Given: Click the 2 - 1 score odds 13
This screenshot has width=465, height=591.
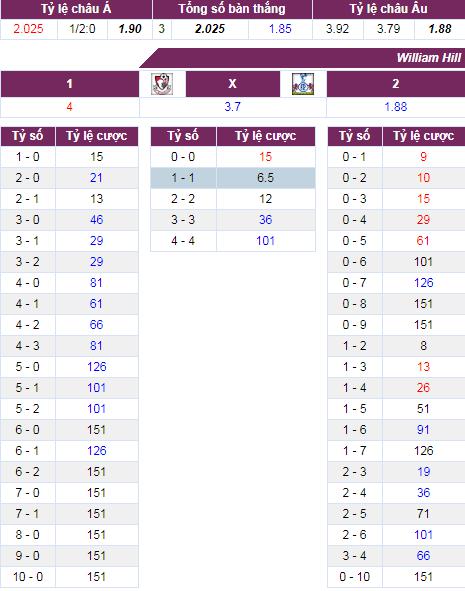Looking at the screenshot, I should pos(96,199).
